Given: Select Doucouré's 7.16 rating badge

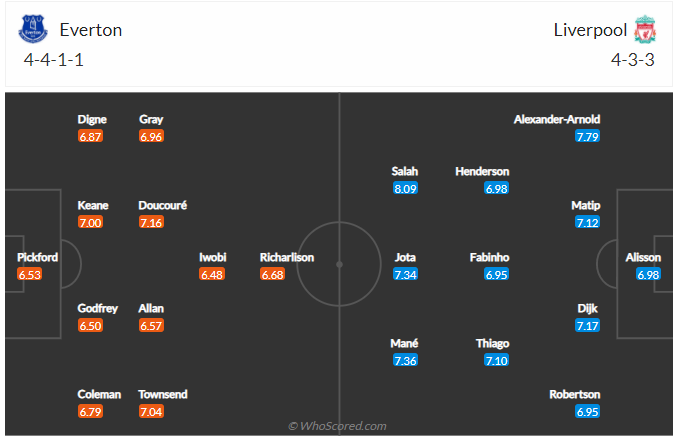Looking at the screenshot, I should [x=152, y=222].
